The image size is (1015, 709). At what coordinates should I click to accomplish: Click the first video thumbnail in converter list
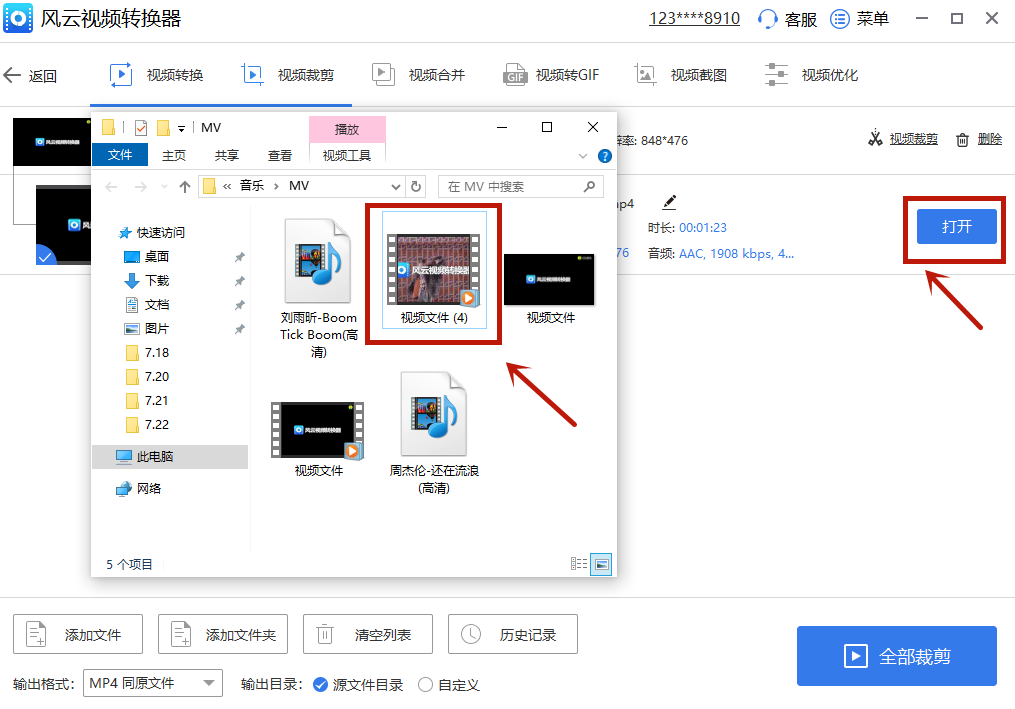coord(52,142)
